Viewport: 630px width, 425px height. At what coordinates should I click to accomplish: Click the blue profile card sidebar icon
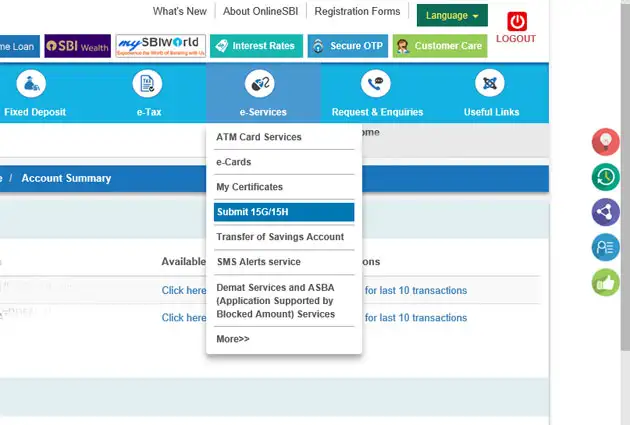pos(606,247)
